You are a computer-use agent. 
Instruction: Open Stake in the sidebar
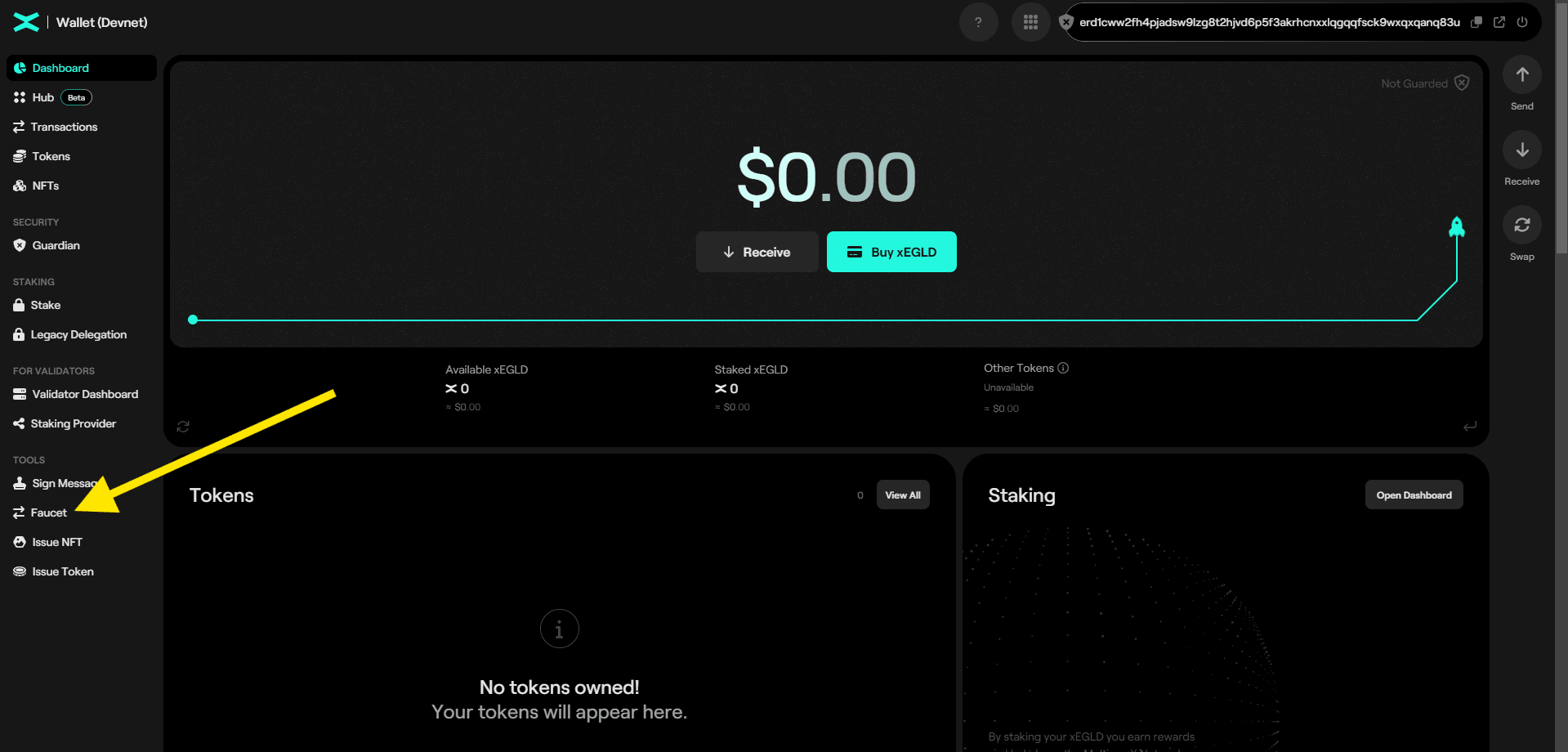pyautogui.click(x=82, y=305)
